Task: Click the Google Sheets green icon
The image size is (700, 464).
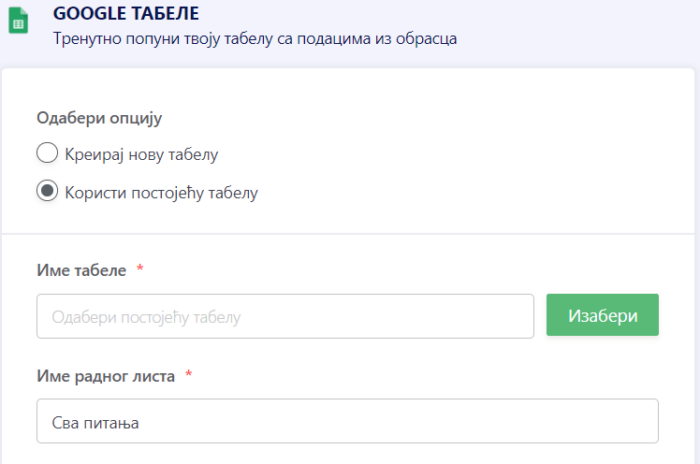Action: pyautogui.click(x=18, y=20)
